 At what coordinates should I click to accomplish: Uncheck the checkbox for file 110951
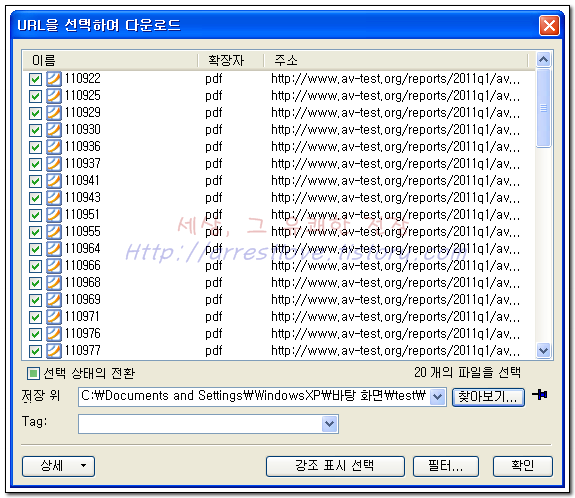tap(35, 215)
